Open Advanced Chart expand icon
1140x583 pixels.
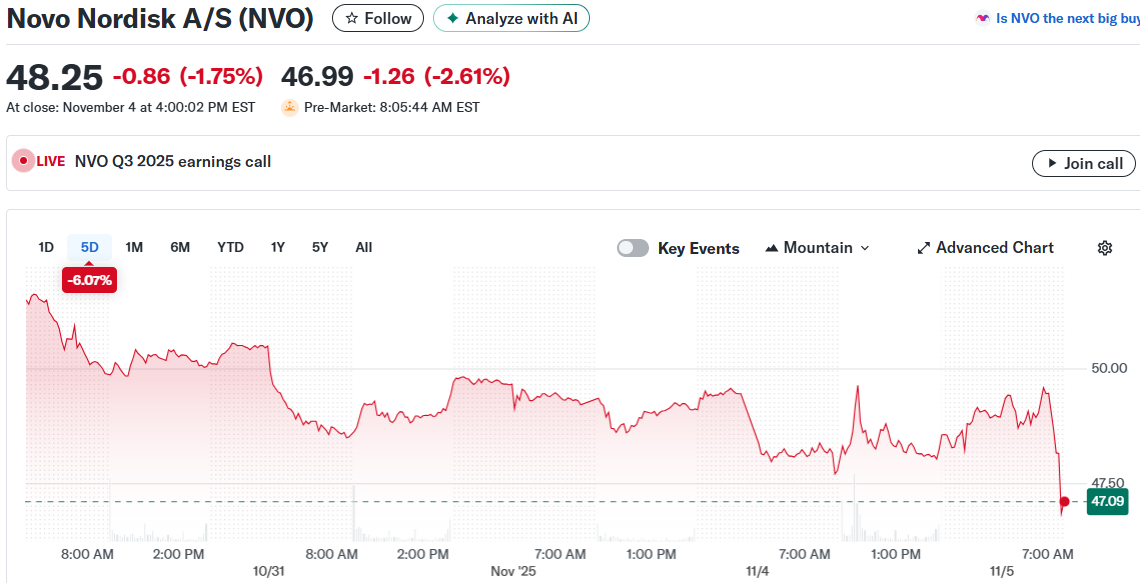[924, 248]
